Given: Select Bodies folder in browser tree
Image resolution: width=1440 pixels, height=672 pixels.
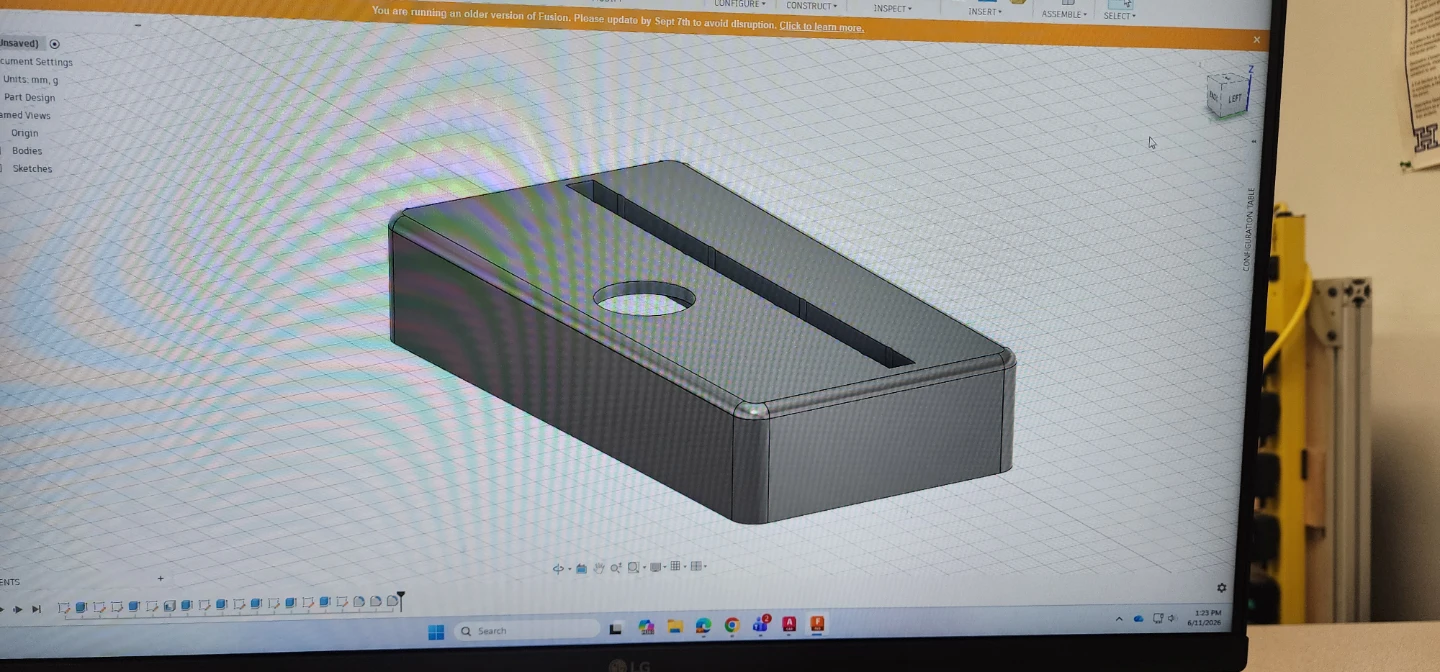Looking at the screenshot, I should coord(27,151).
